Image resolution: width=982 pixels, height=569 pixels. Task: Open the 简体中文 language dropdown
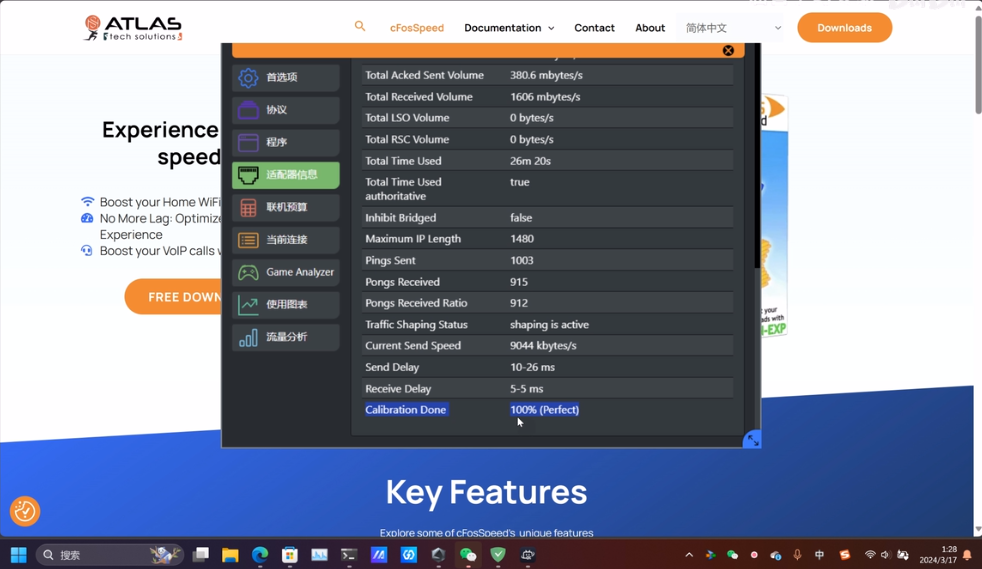click(732, 28)
